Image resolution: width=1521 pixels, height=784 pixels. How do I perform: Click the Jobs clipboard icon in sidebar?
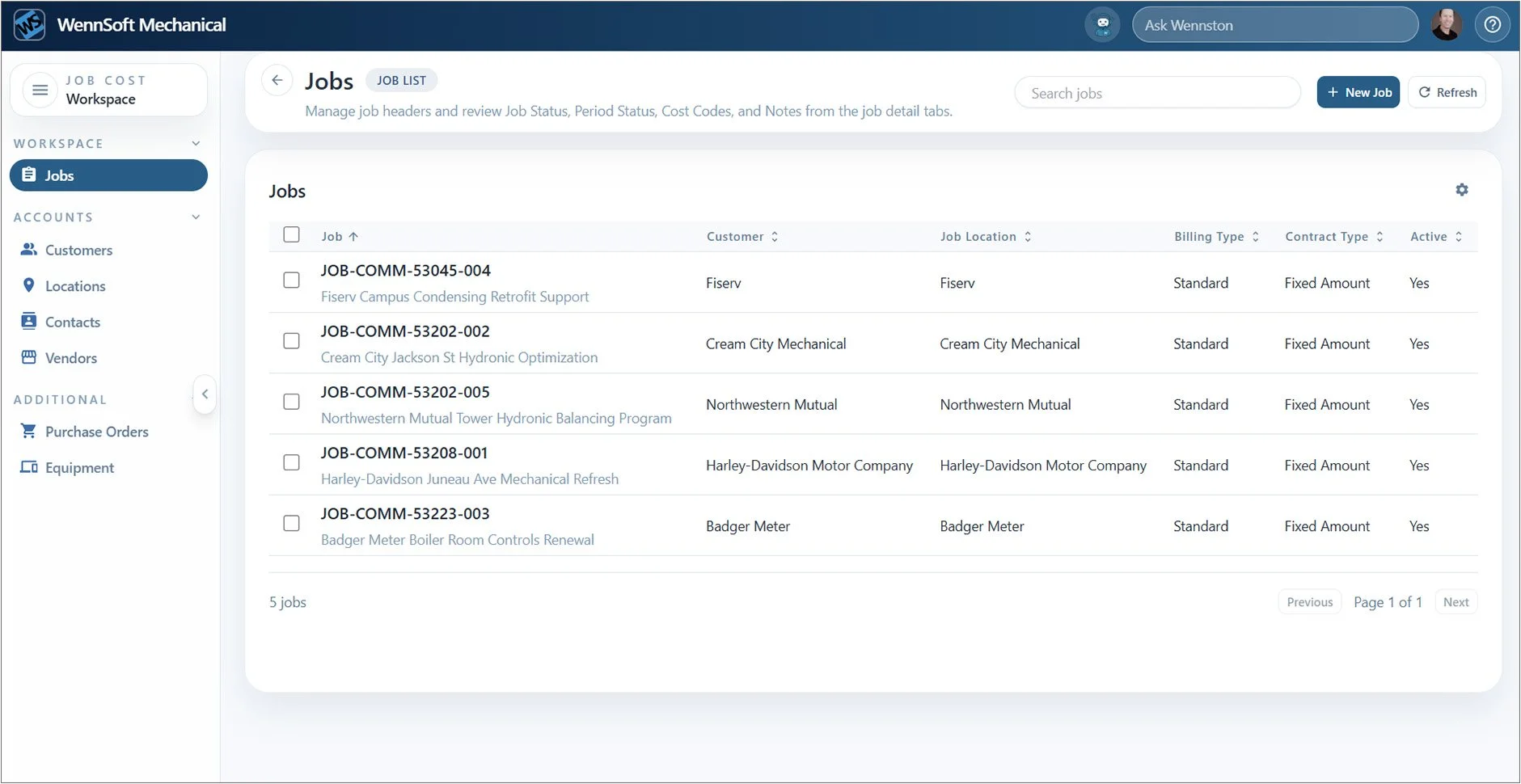(x=28, y=175)
